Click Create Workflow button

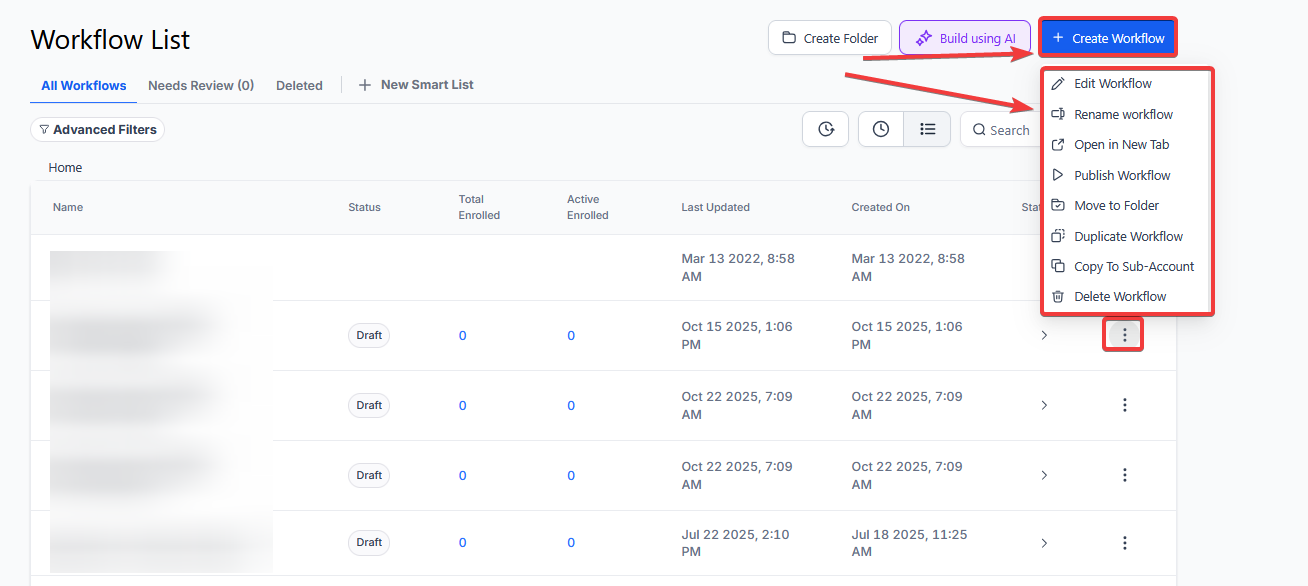1108,38
